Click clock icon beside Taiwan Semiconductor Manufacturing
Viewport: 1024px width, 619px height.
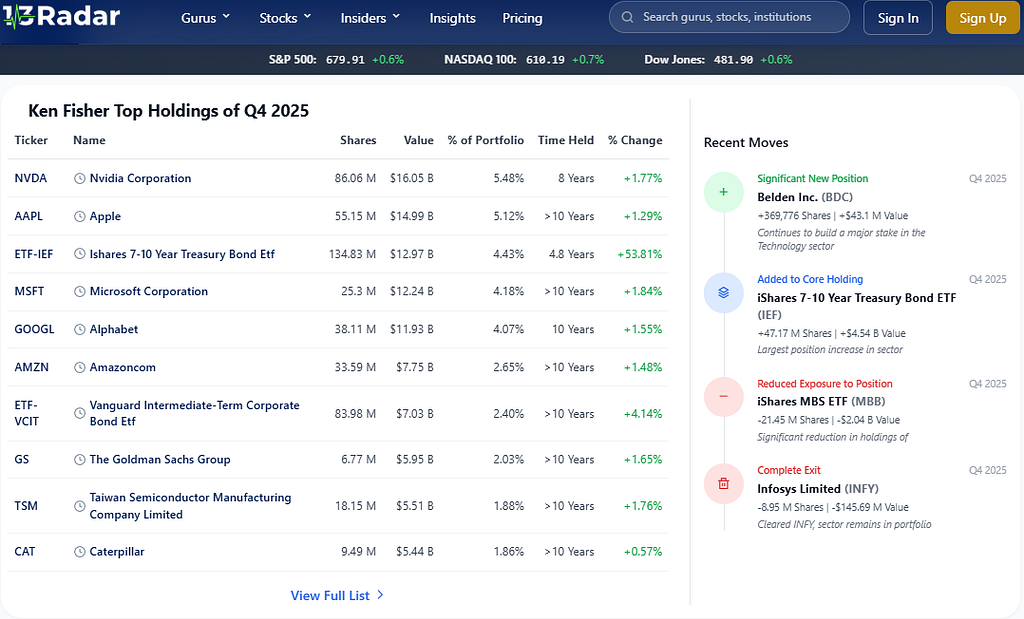click(x=80, y=506)
